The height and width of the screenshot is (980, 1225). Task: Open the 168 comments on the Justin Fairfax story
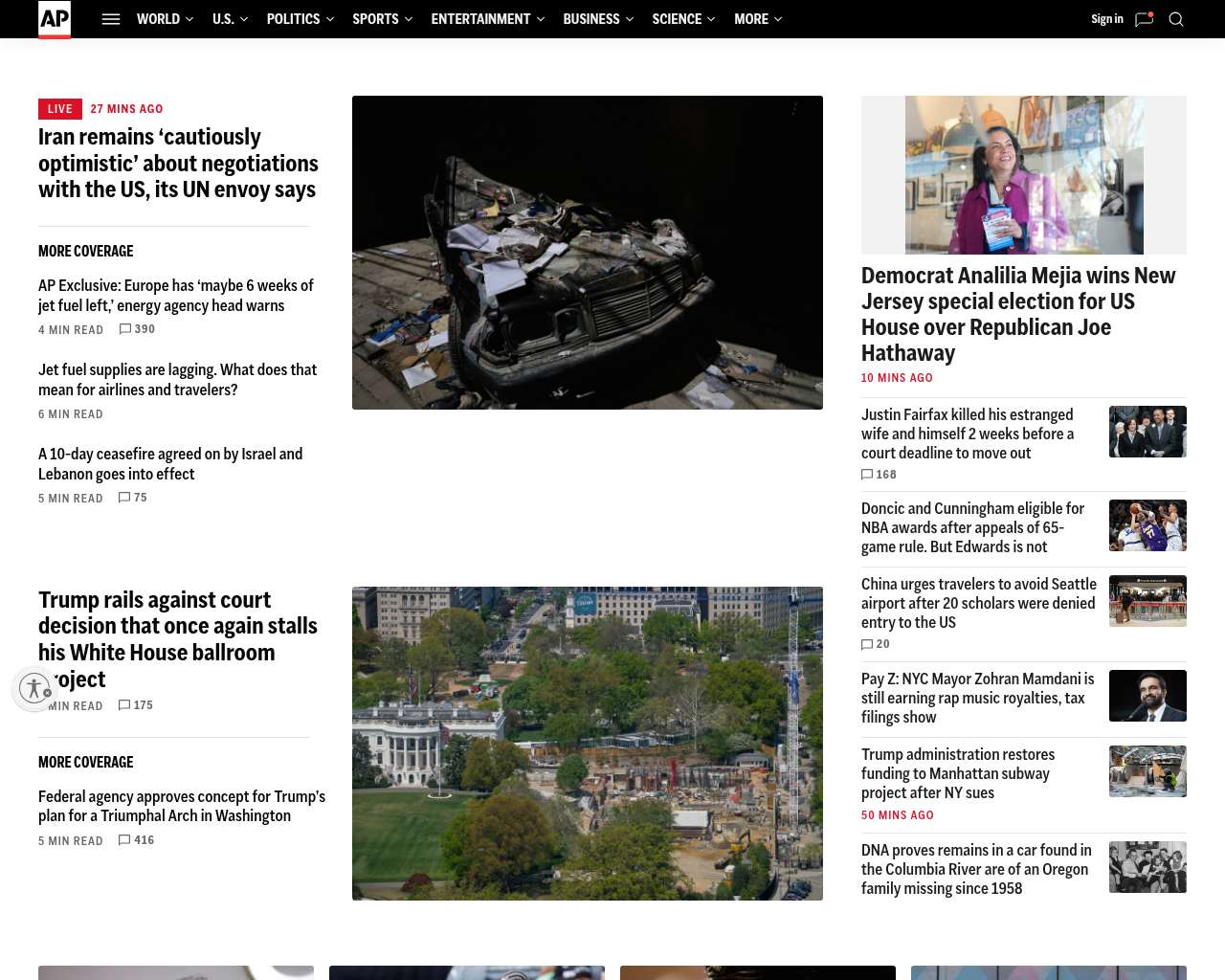(x=879, y=475)
